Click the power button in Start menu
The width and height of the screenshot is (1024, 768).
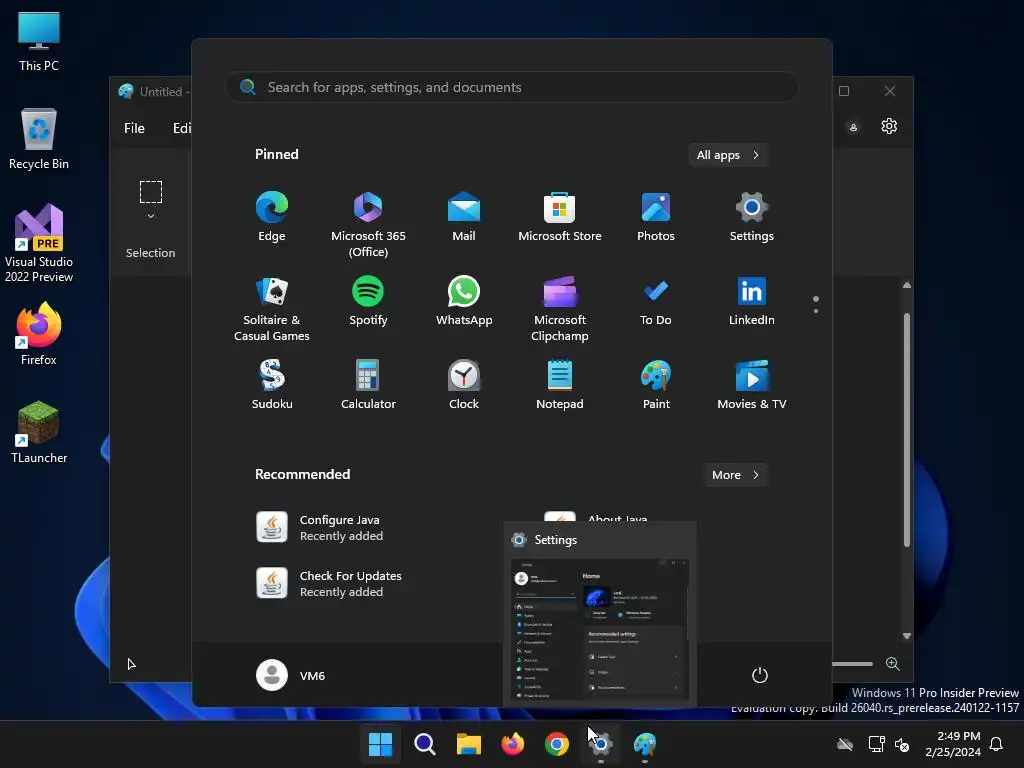[760, 675]
